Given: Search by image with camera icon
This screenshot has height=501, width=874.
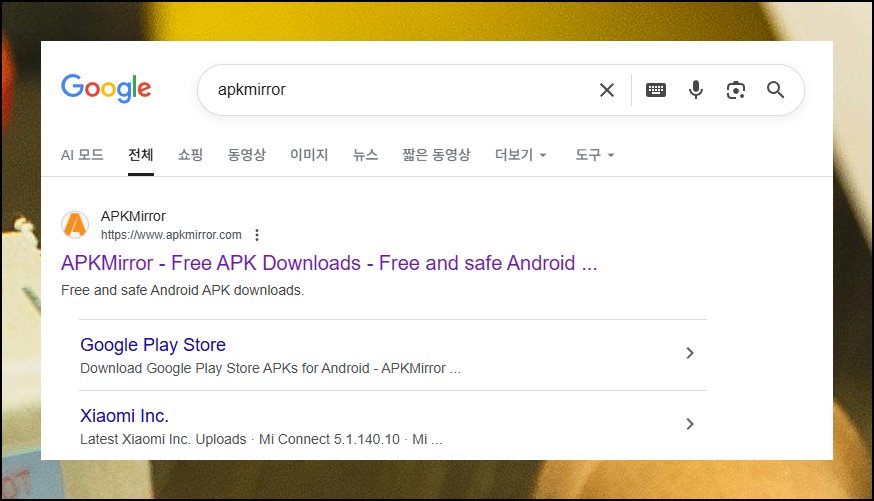Looking at the screenshot, I should 736,90.
